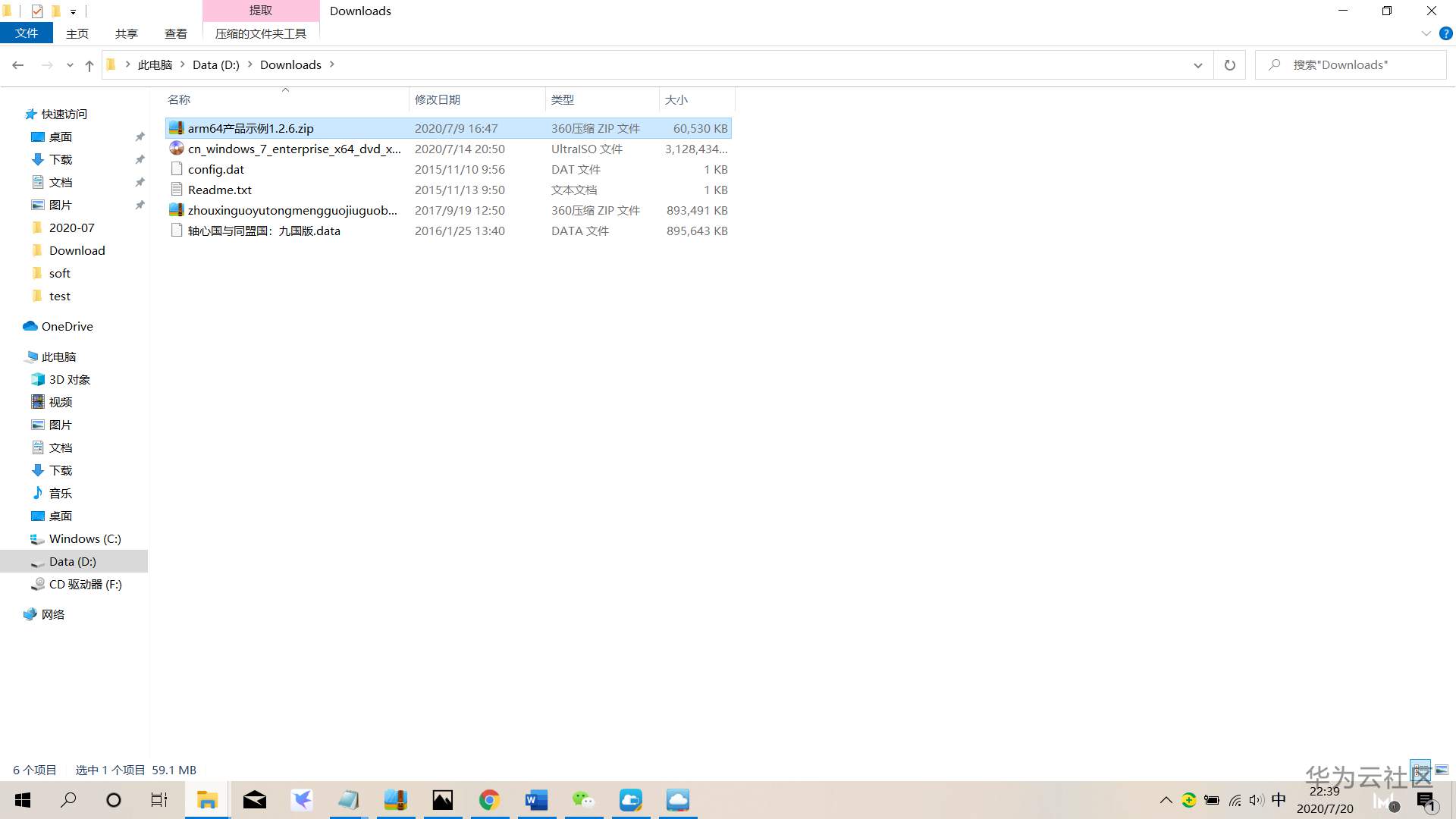This screenshot has height=819, width=1456.
Task: Open the Help question mark icon
Action: pos(1445,33)
